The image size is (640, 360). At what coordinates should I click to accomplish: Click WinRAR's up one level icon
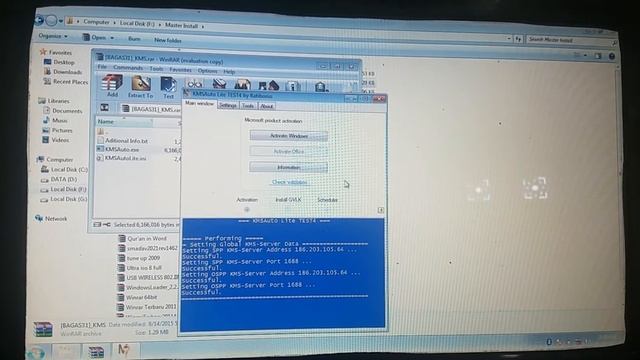click(x=104, y=107)
